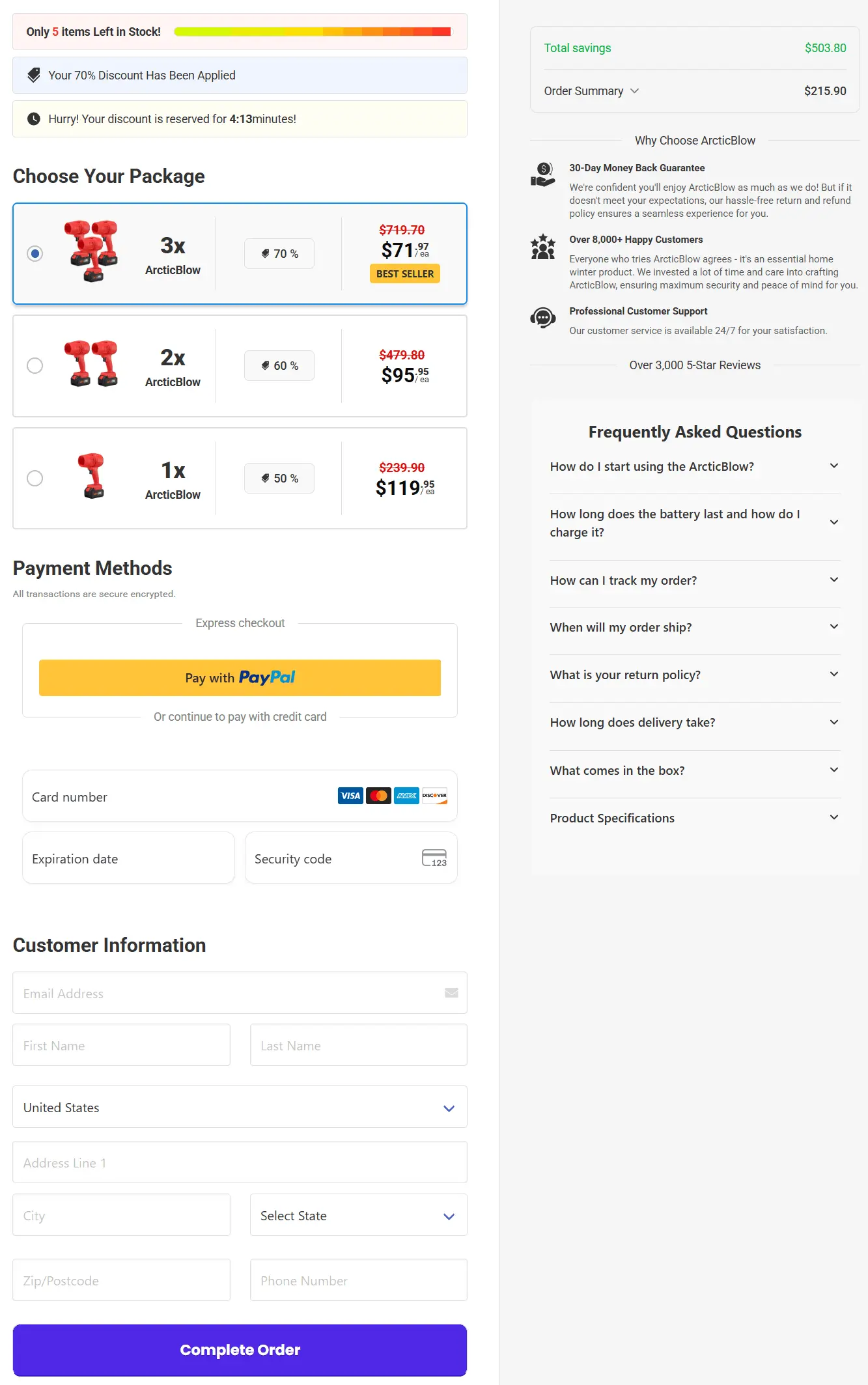
Task: Click the clock icon in the discount timer banner
Action: pos(33,119)
